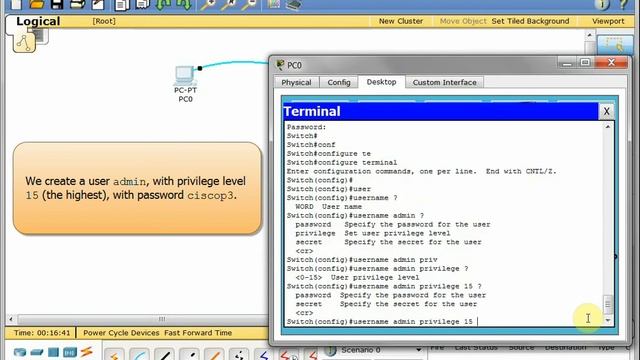This screenshot has width=640, height=360.
Task: Open a file using the folder toolbar icon
Action: 37,4
